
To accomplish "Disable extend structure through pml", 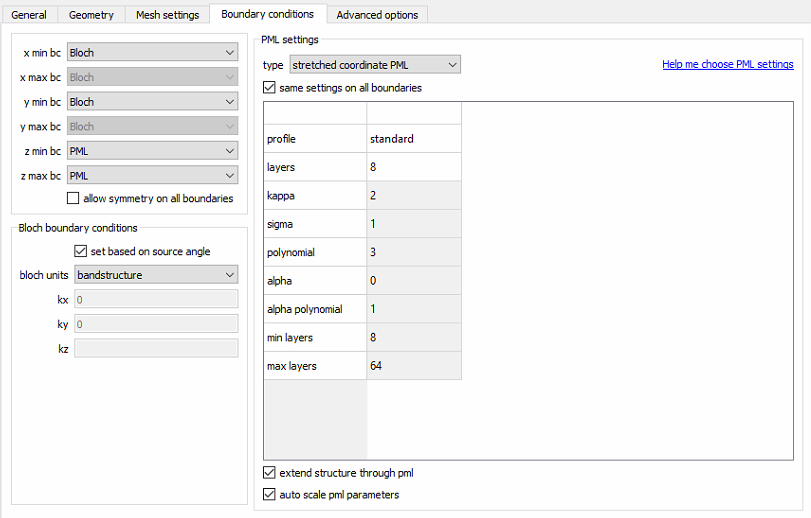I will tap(269, 473).
